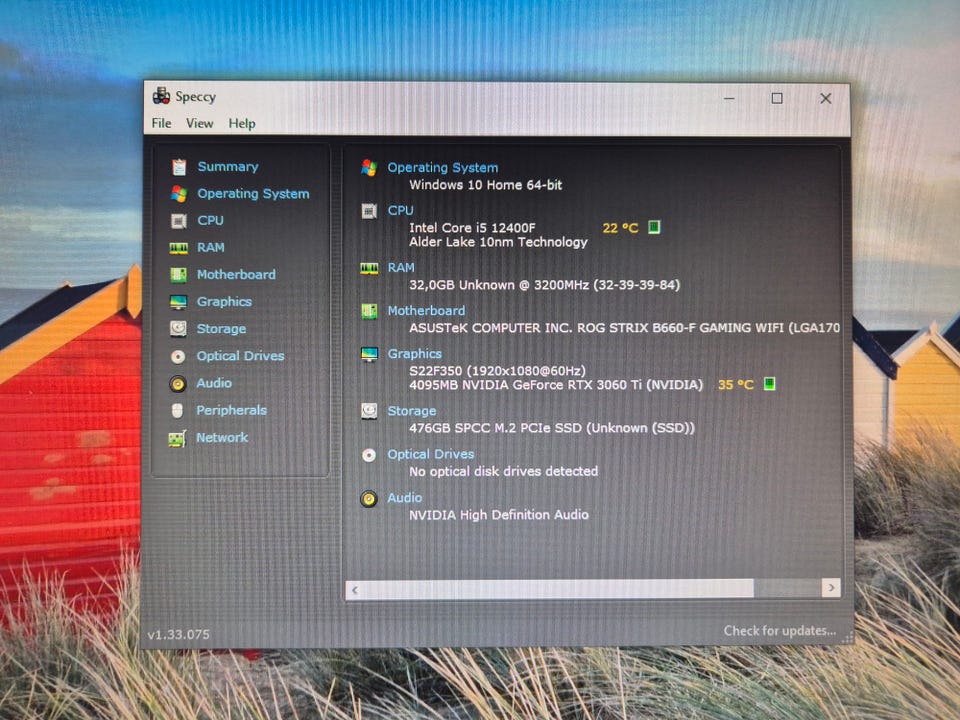Viewport: 960px width, 720px height.
Task: Click the RAM icon in summary pane
Action: (369, 268)
